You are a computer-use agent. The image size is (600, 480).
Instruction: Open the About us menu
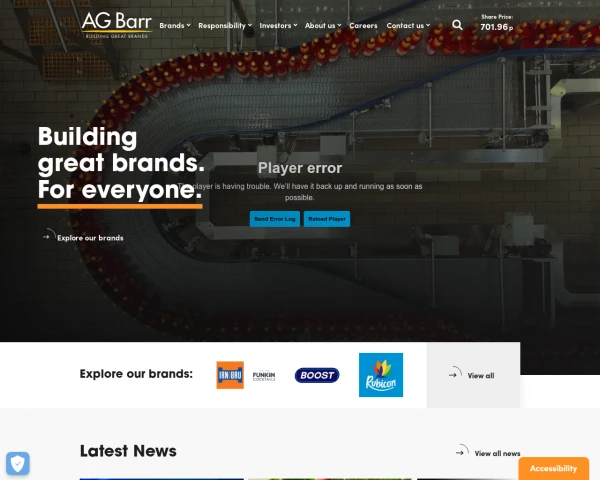[x=323, y=26]
